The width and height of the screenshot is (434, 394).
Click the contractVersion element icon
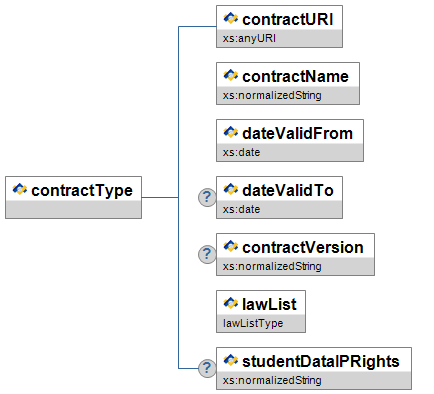(231, 246)
